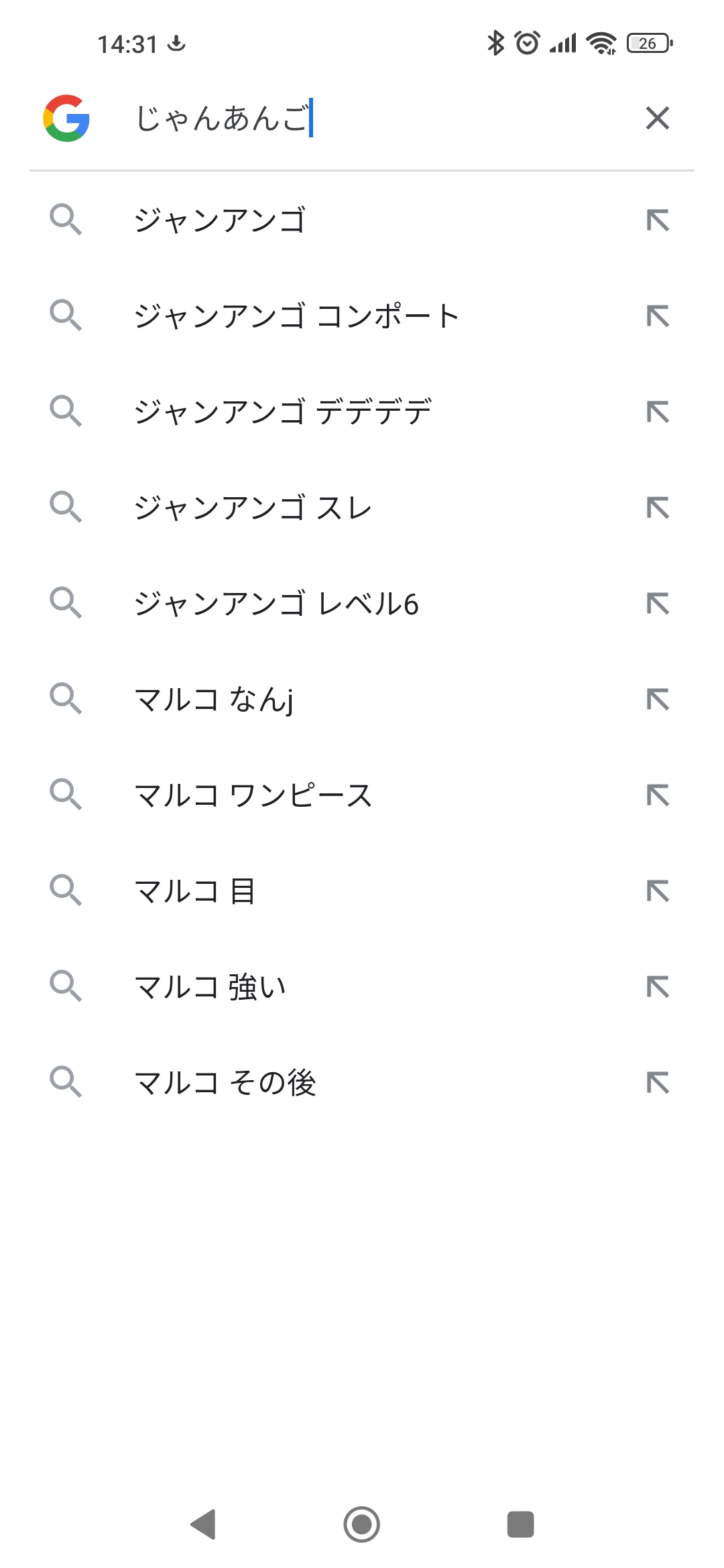Tap the search icon next to マルコ その後
Image resolution: width=724 pixels, height=1568 pixels.
pyautogui.click(x=66, y=1083)
